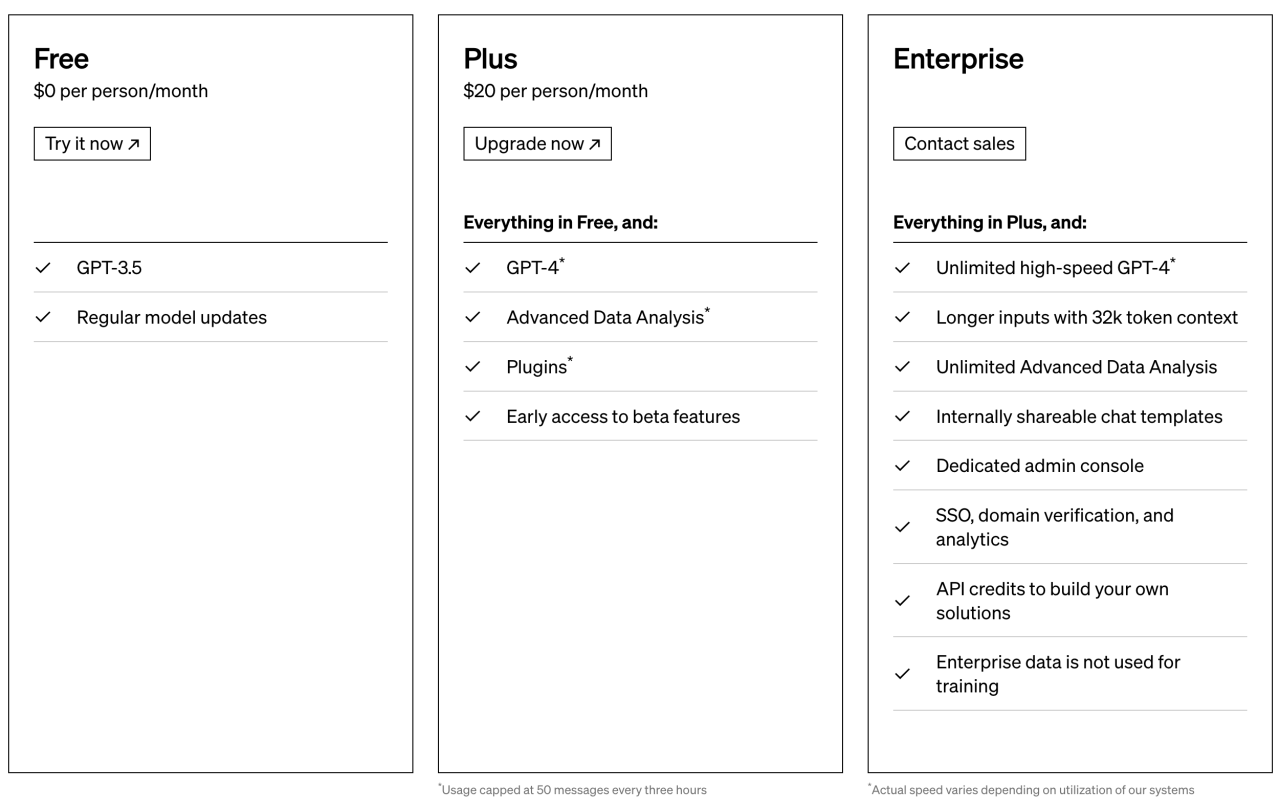
Task: Select the Free plan heading
Action: coord(61,59)
